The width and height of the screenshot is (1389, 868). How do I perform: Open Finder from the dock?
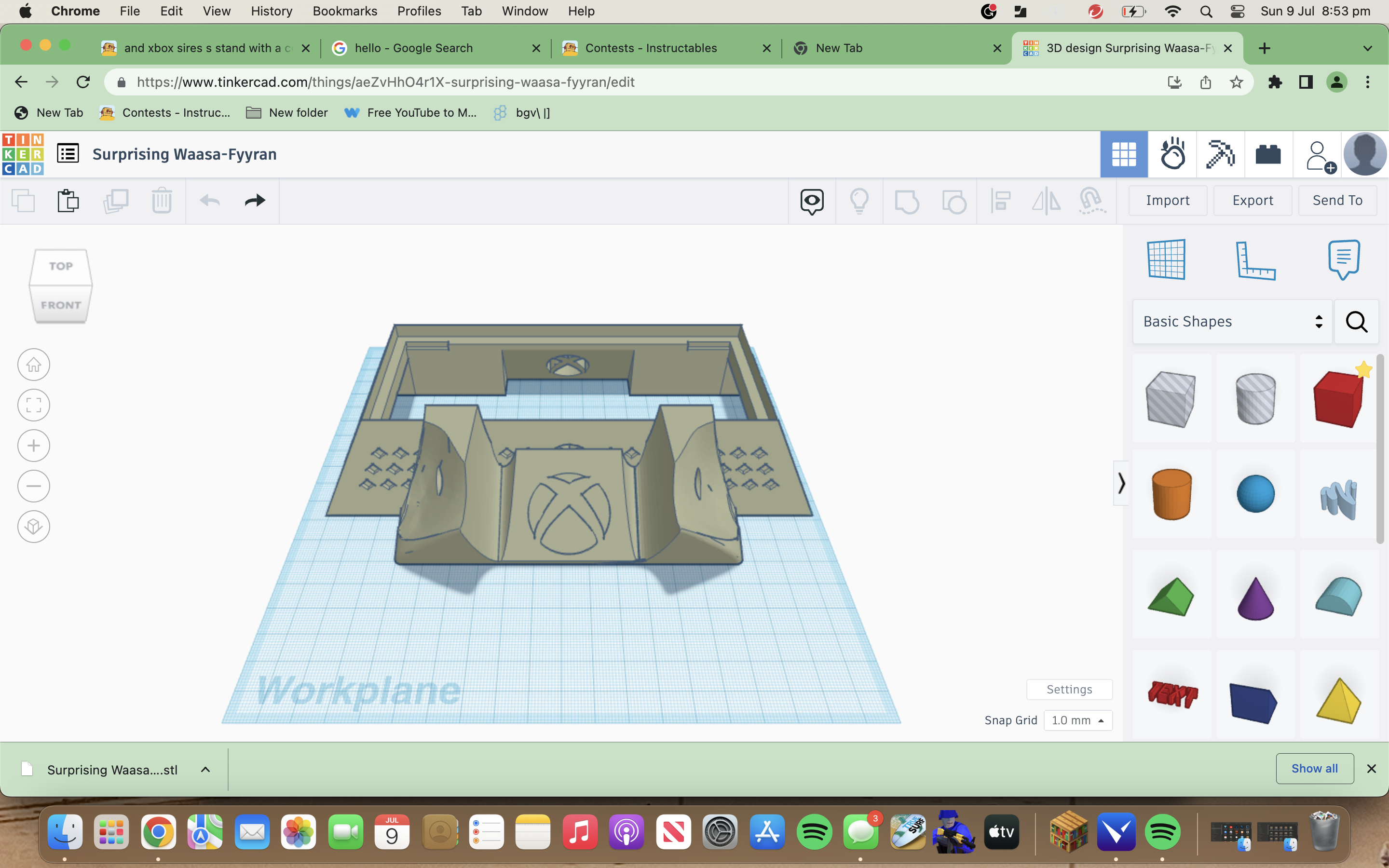click(x=65, y=832)
